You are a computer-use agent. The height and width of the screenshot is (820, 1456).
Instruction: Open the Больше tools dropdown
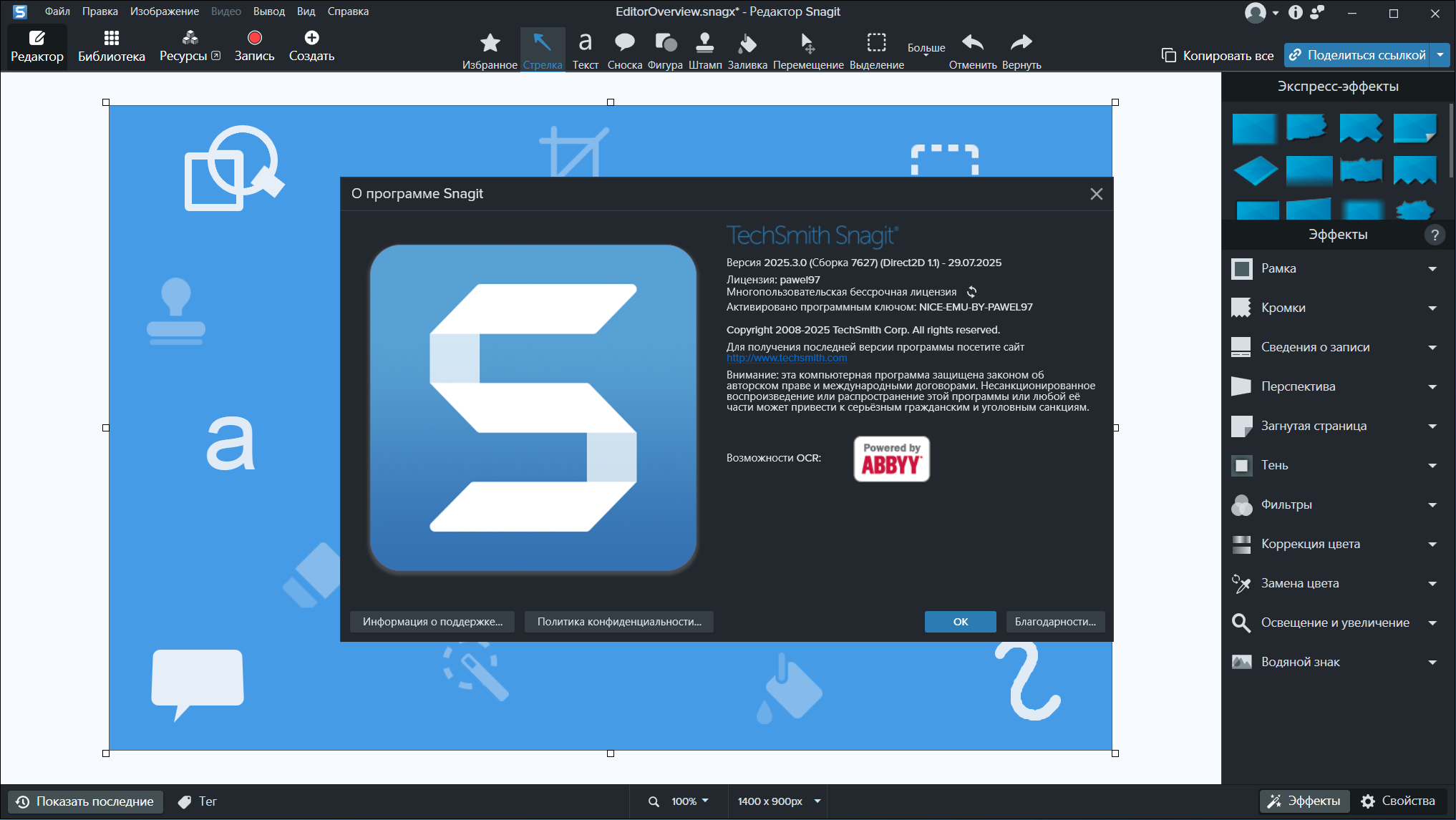[926, 49]
